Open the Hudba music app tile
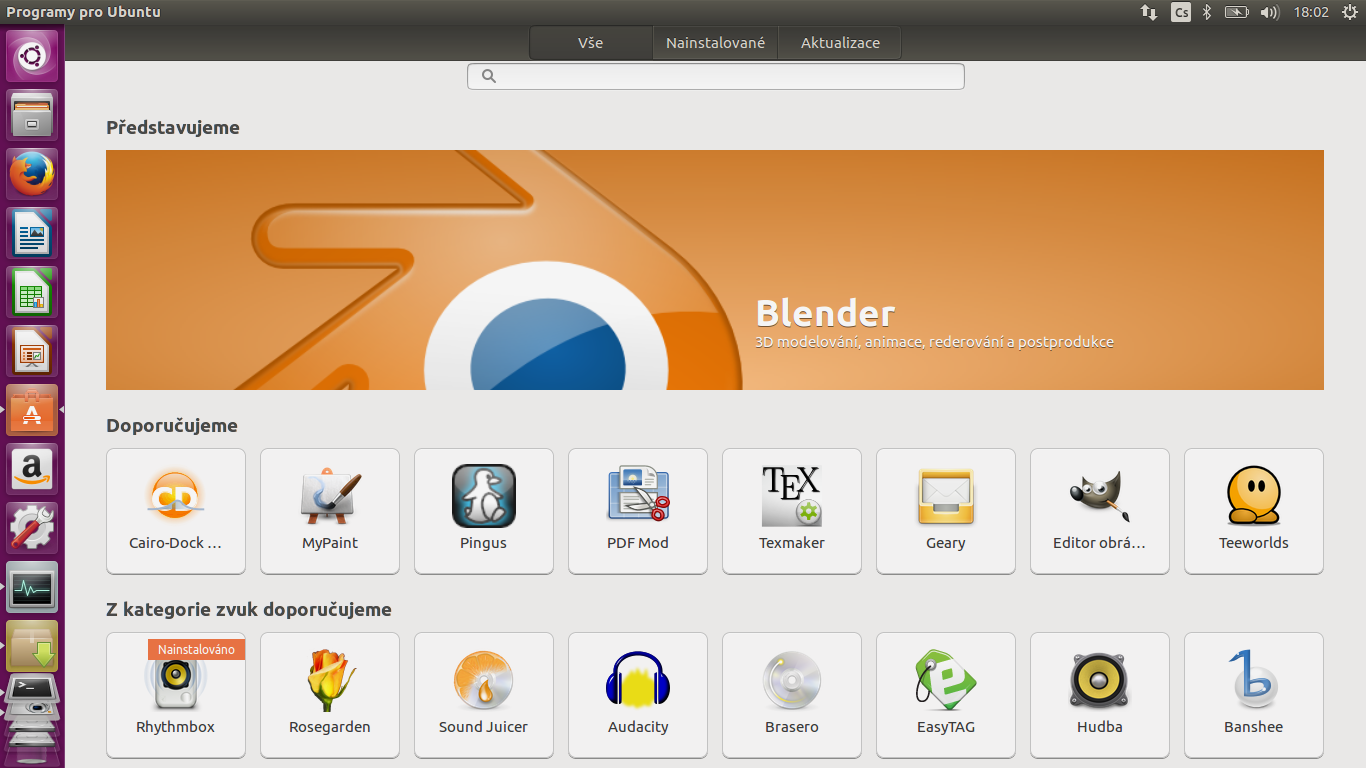The height and width of the screenshot is (768, 1366). 1100,695
